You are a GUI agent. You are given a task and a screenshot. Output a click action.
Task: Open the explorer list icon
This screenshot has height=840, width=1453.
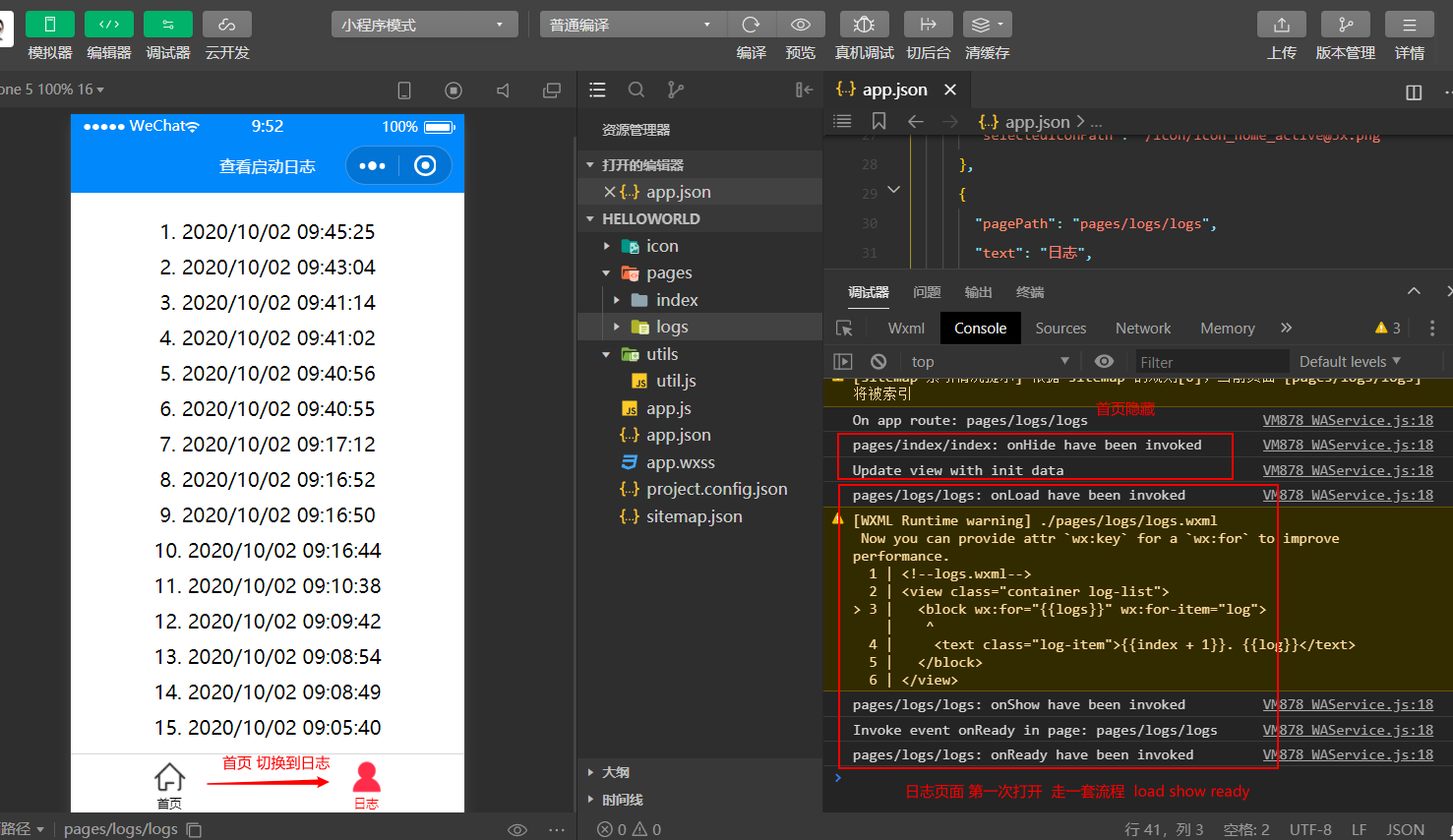597,90
